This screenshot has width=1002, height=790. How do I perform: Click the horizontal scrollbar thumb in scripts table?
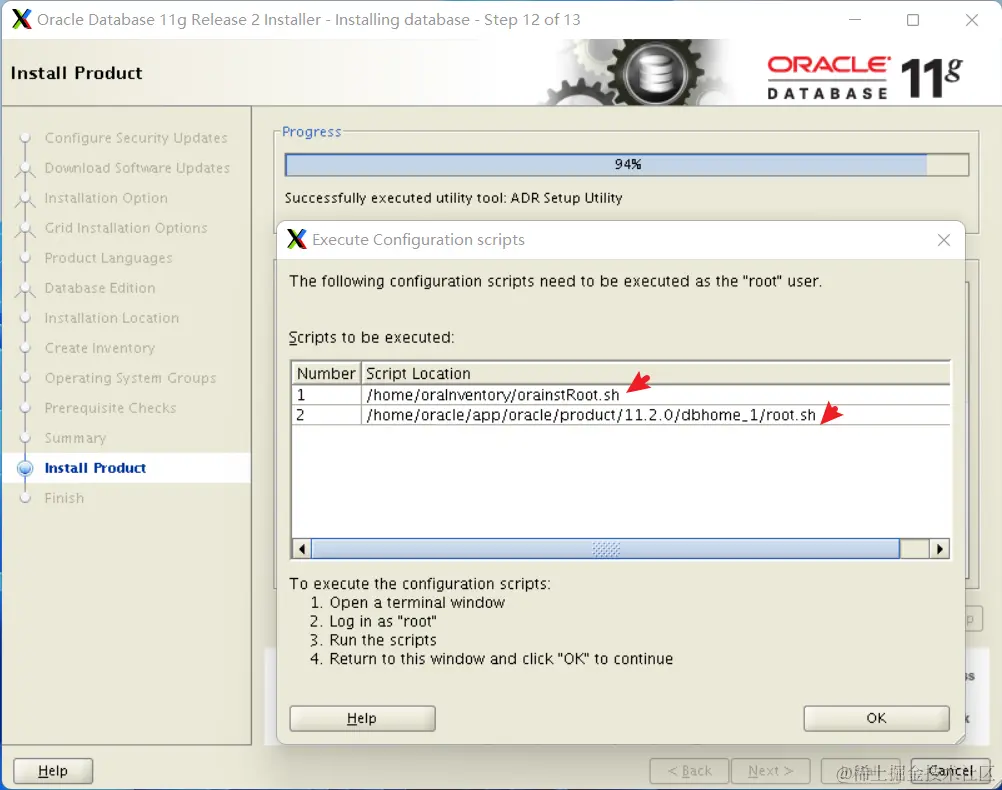605,549
